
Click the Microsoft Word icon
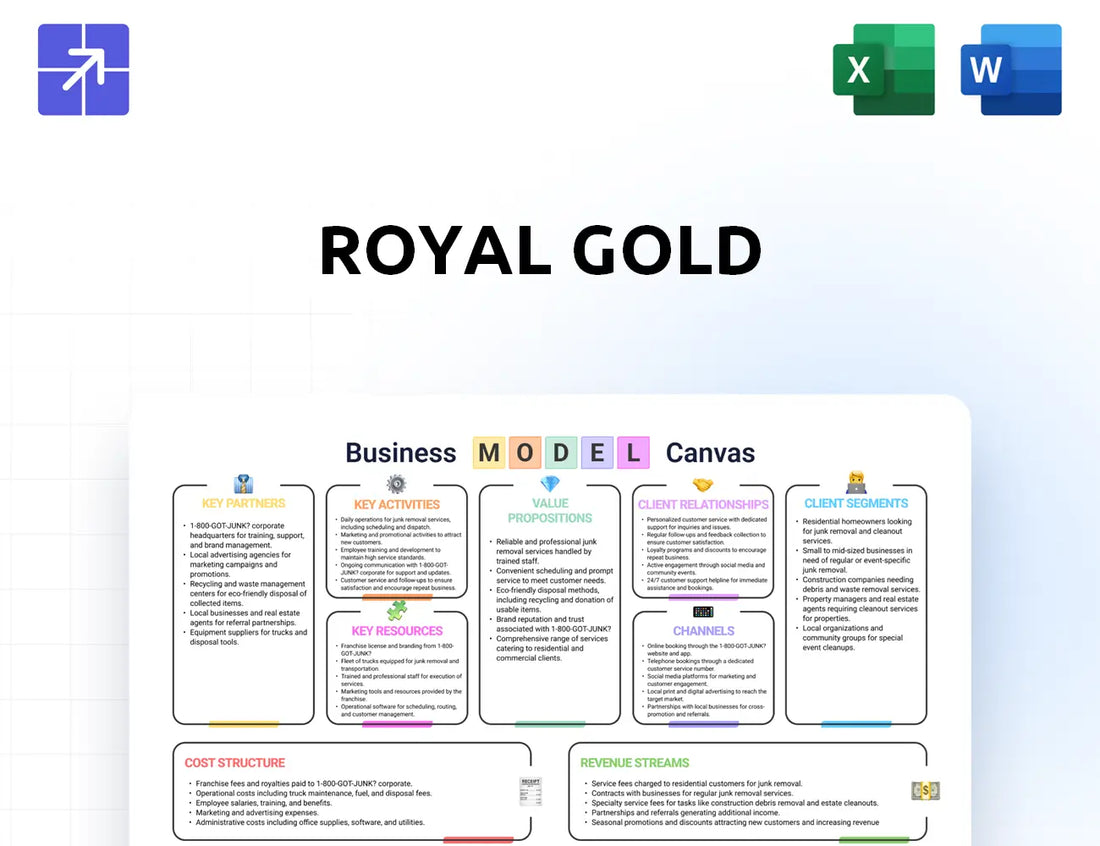pyautogui.click(x=1011, y=69)
